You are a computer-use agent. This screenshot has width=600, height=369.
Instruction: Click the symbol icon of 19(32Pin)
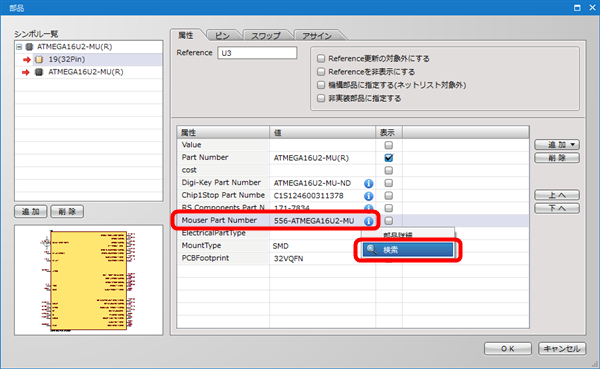(39, 59)
